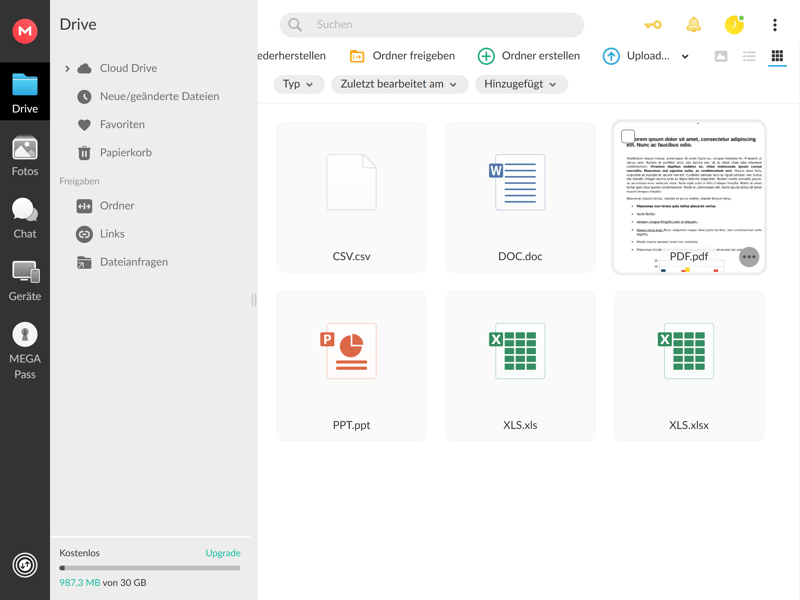Click the magnifier search icon
Viewport: 800px width, 600px height.
tap(295, 24)
